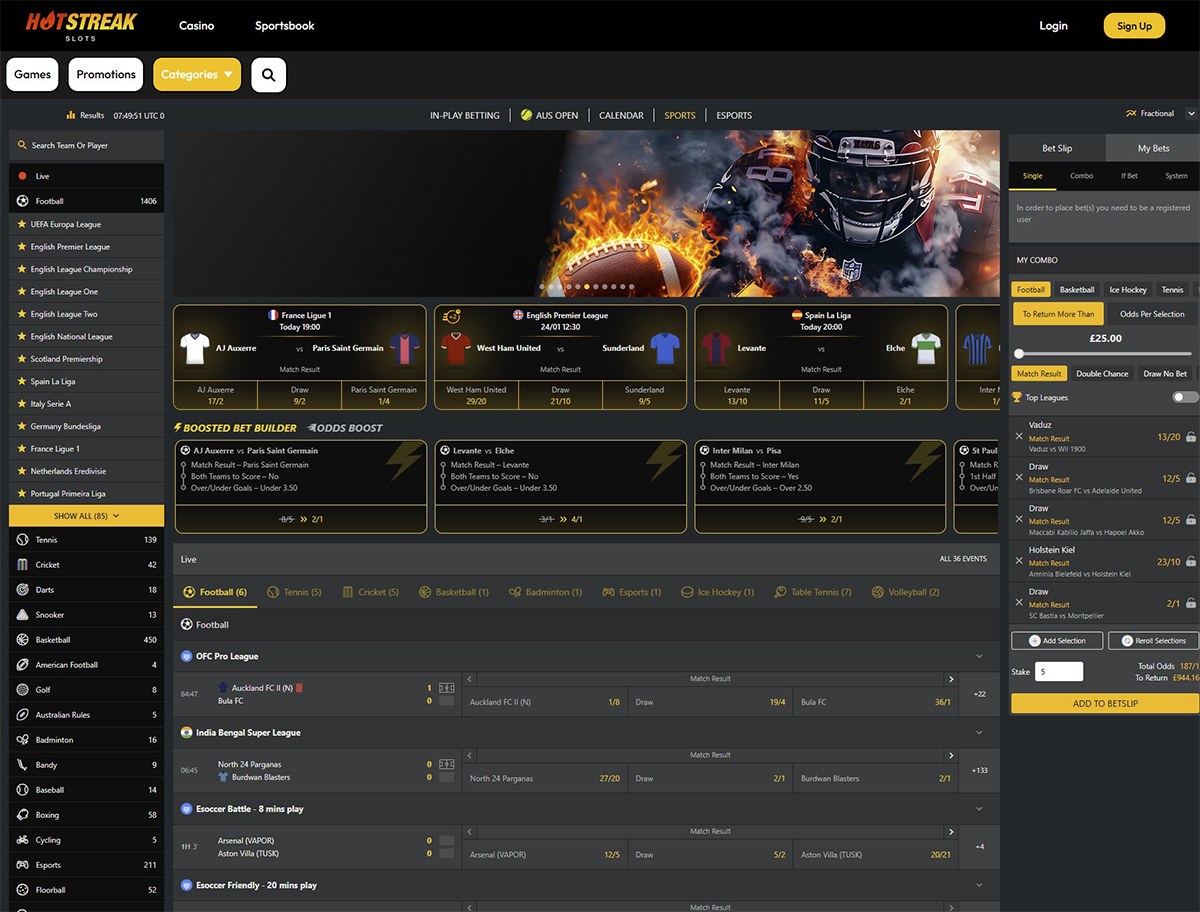Remove the Vaduz selection with X
1200x912 pixels.
tap(1019, 436)
